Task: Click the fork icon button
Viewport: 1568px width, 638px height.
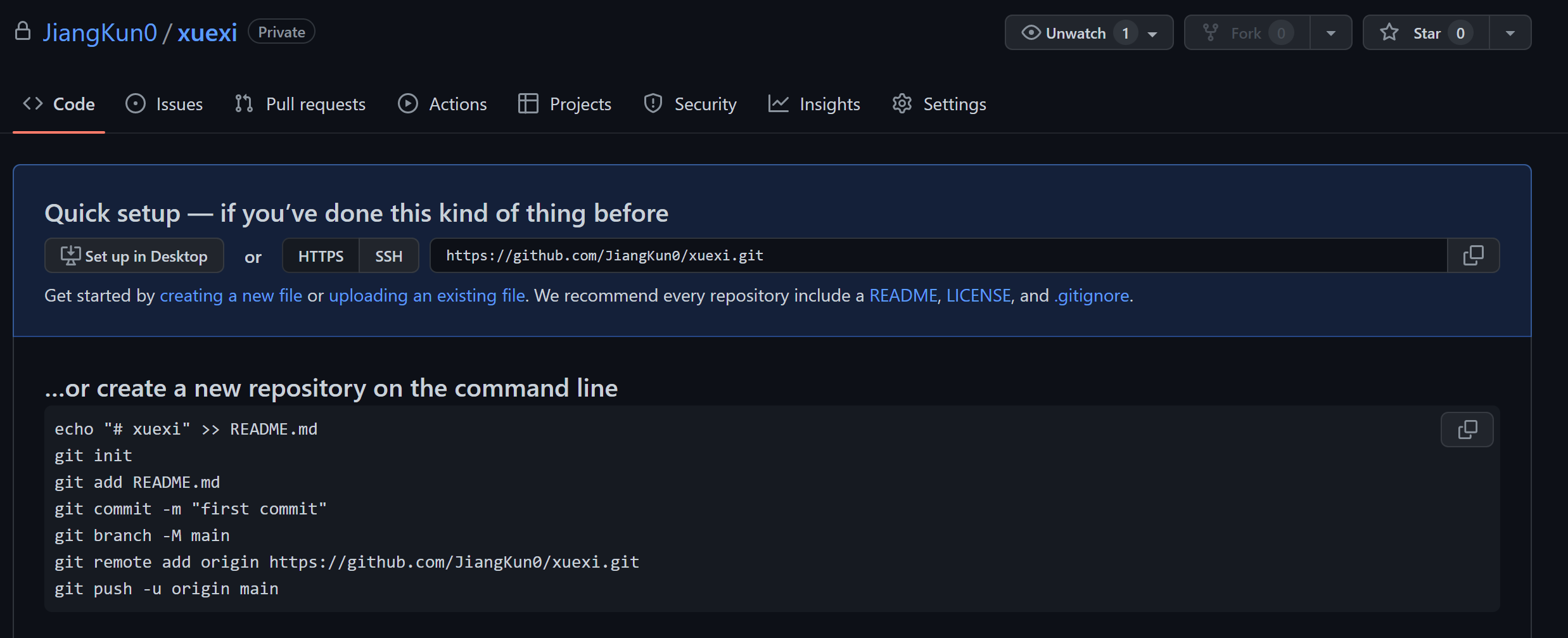Action: (1211, 32)
